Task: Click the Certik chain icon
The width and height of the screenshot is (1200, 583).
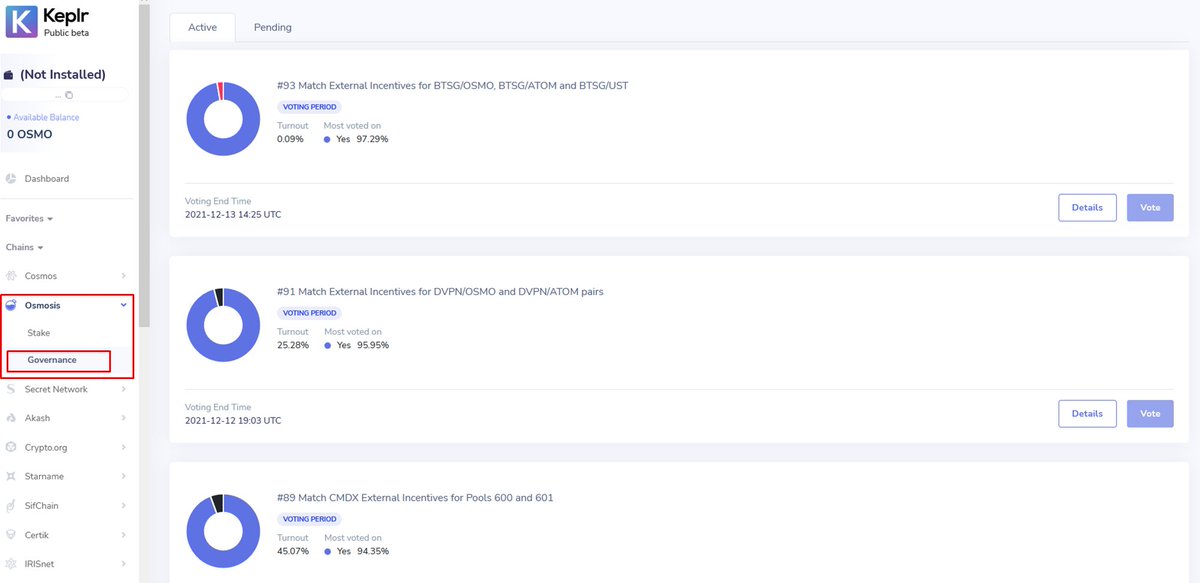Action: (x=11, y=535)
